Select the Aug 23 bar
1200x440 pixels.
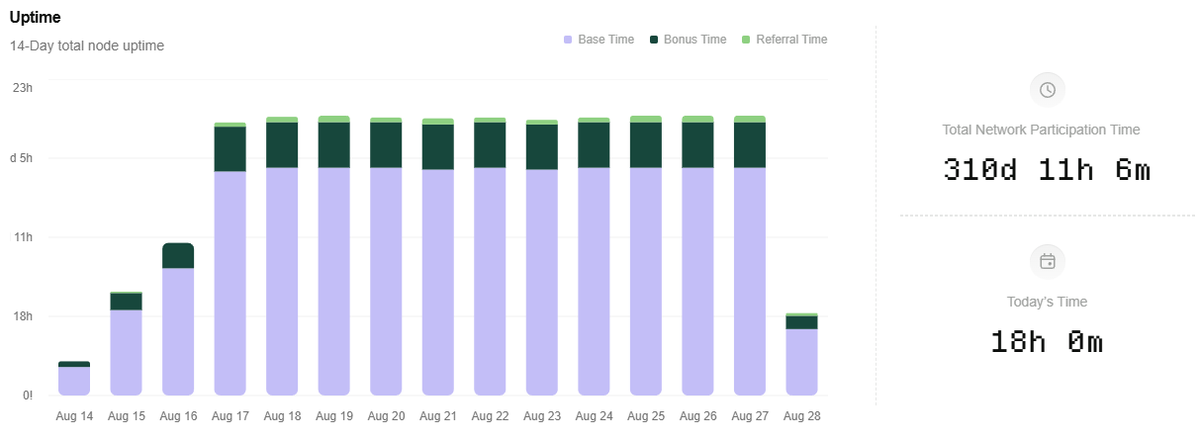(542, 257)
